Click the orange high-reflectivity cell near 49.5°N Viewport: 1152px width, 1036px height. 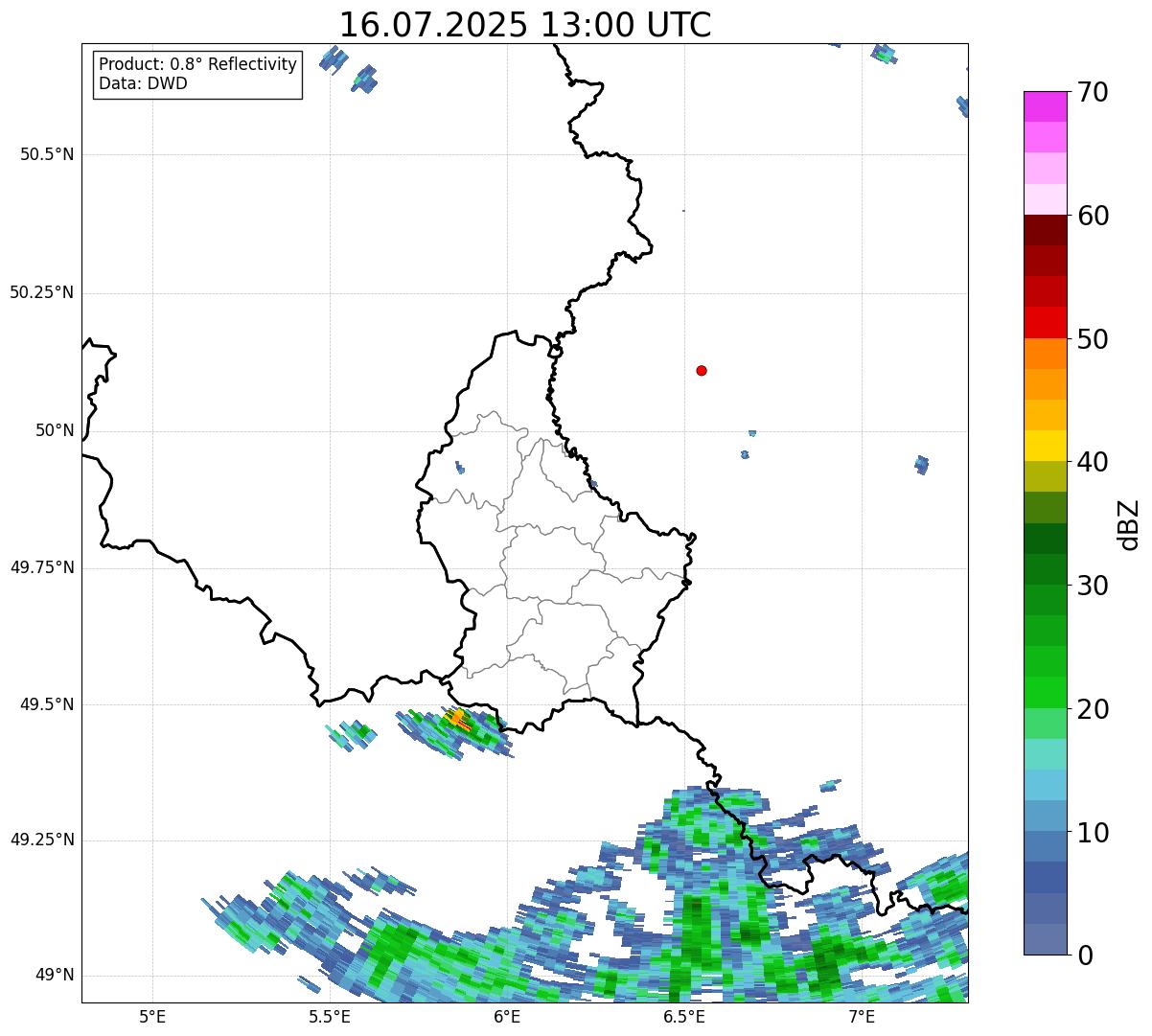457,718
